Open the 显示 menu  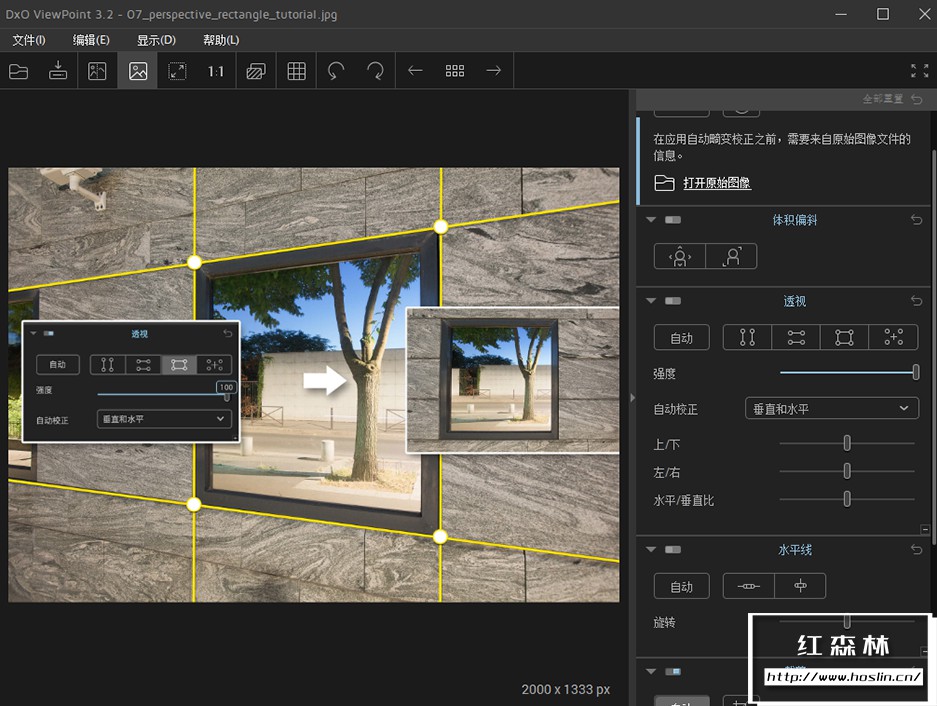[154, 40]
